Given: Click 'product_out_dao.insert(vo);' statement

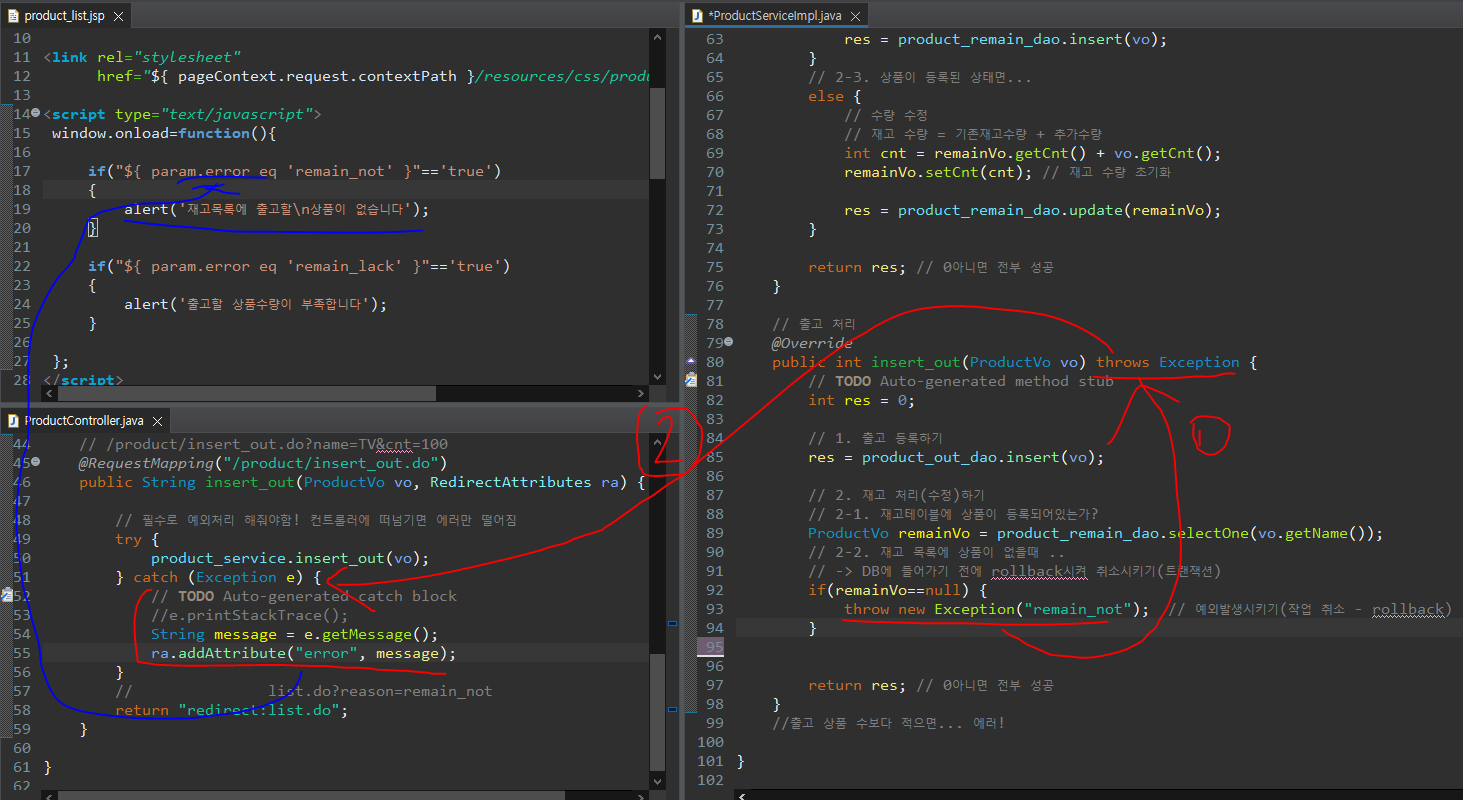Looking at the screenshot, I should pos(983,457).
